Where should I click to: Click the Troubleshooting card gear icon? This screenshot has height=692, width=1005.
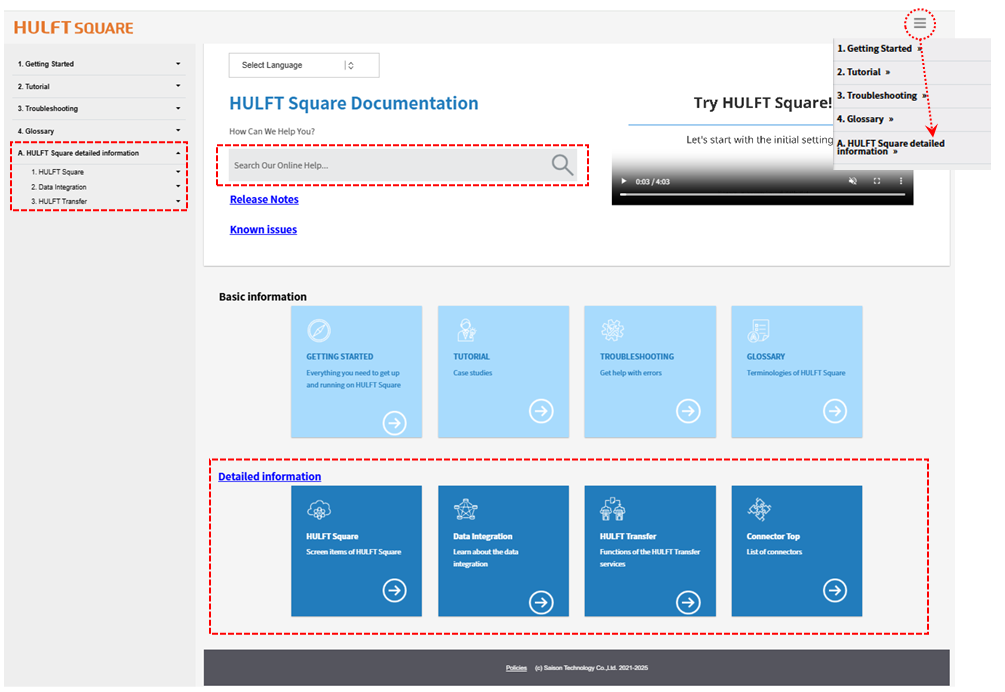coord(613,331)
